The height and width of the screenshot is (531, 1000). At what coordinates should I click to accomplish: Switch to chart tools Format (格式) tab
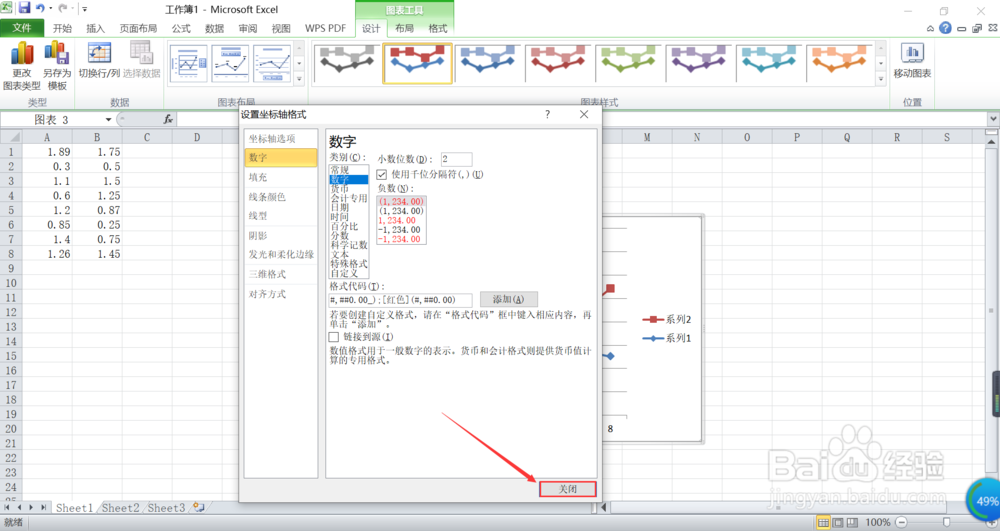(x=438, y=28)
